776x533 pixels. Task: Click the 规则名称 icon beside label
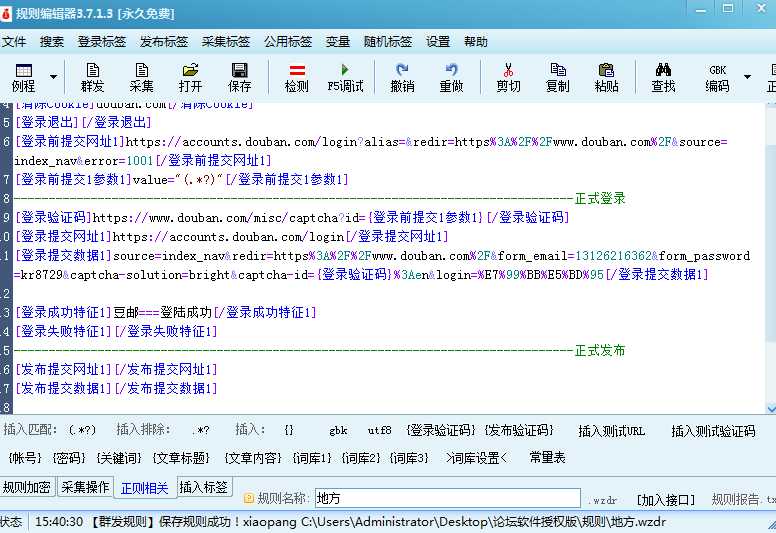[249, 498]
